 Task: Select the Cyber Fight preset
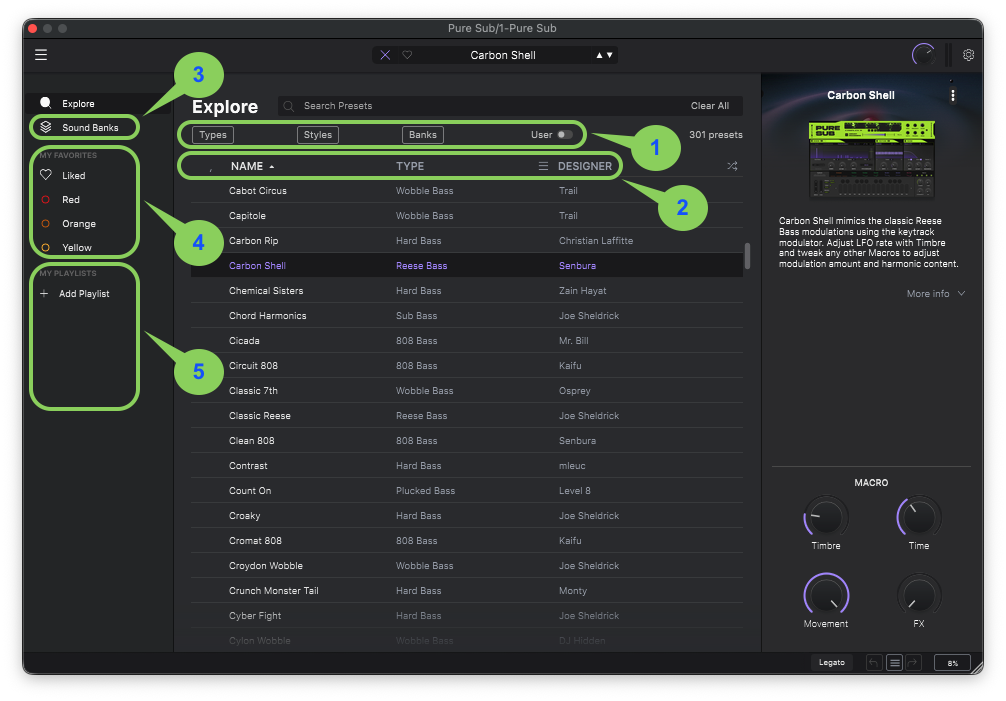click(466, 616)
